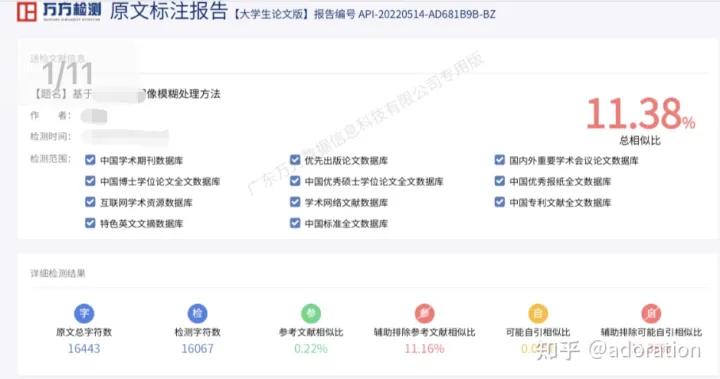Toggle 学术网络文献数据库 checkbox
Viewport: 720px width, 379px height.
coord(295,202)
